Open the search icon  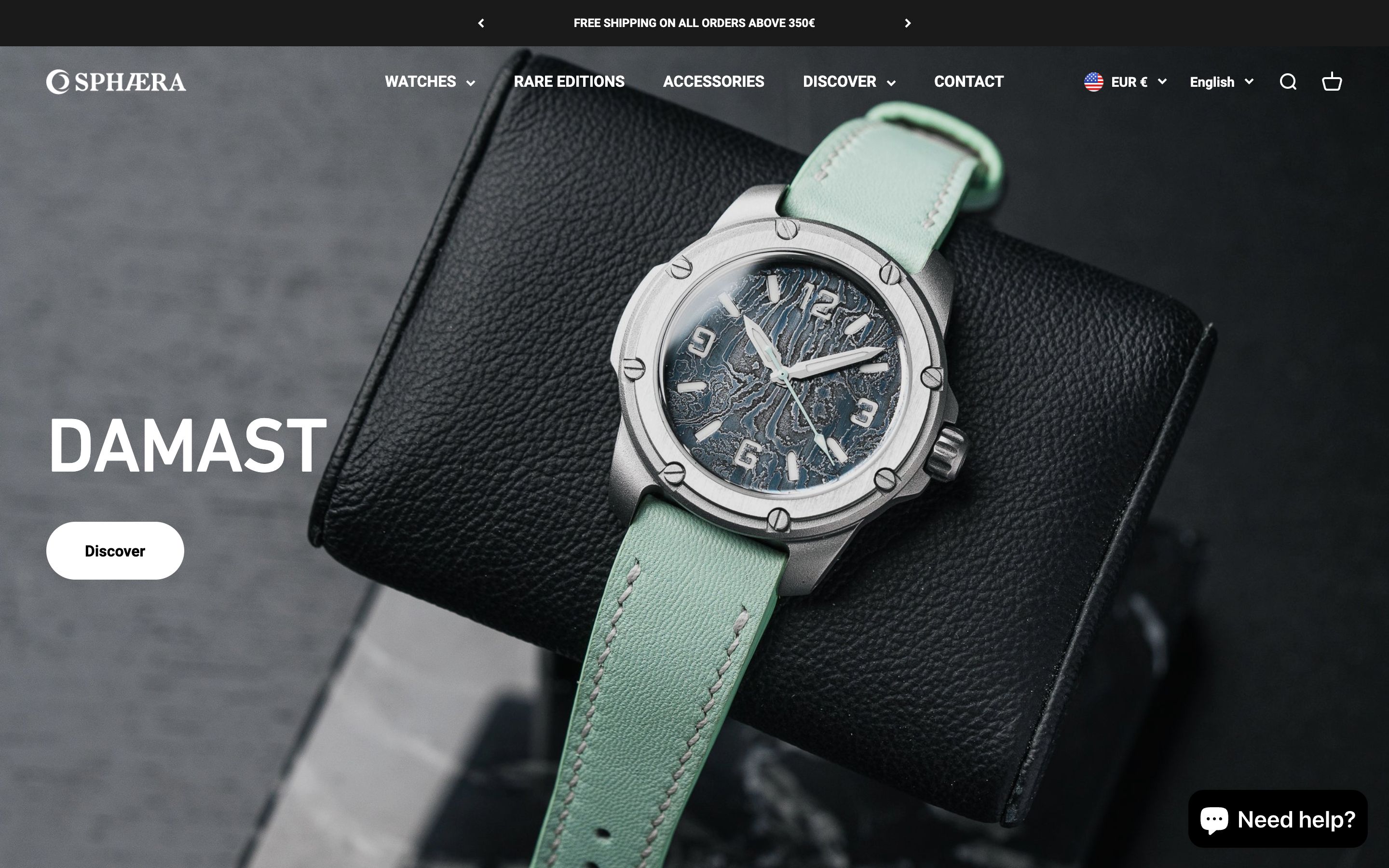point(1289,82)
